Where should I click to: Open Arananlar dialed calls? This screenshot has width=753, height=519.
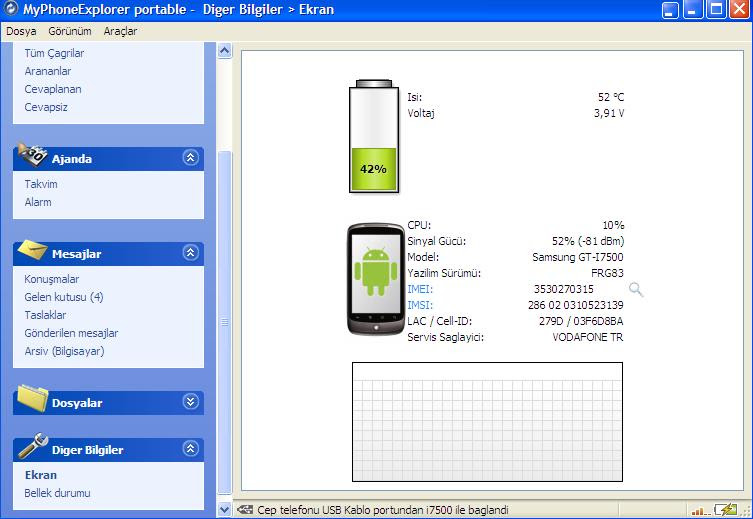[x=48, y=71]
